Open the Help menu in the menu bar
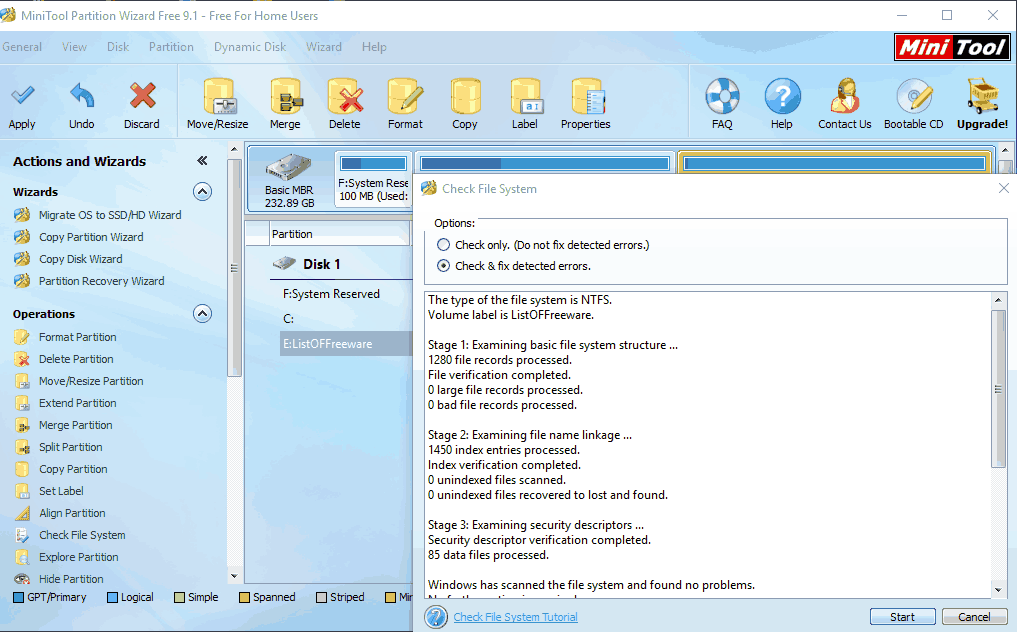1017x632 pixels. (x=374, y=47)
